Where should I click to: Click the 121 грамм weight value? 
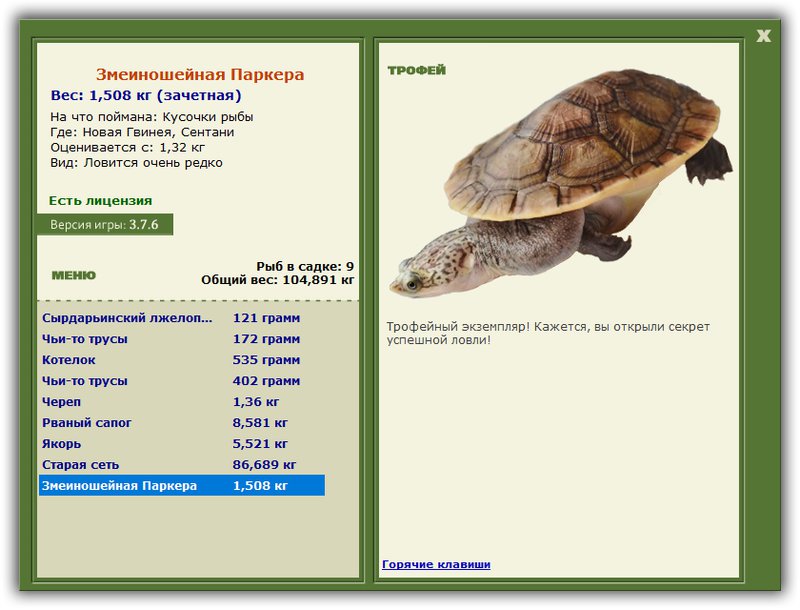pos(266,318)
